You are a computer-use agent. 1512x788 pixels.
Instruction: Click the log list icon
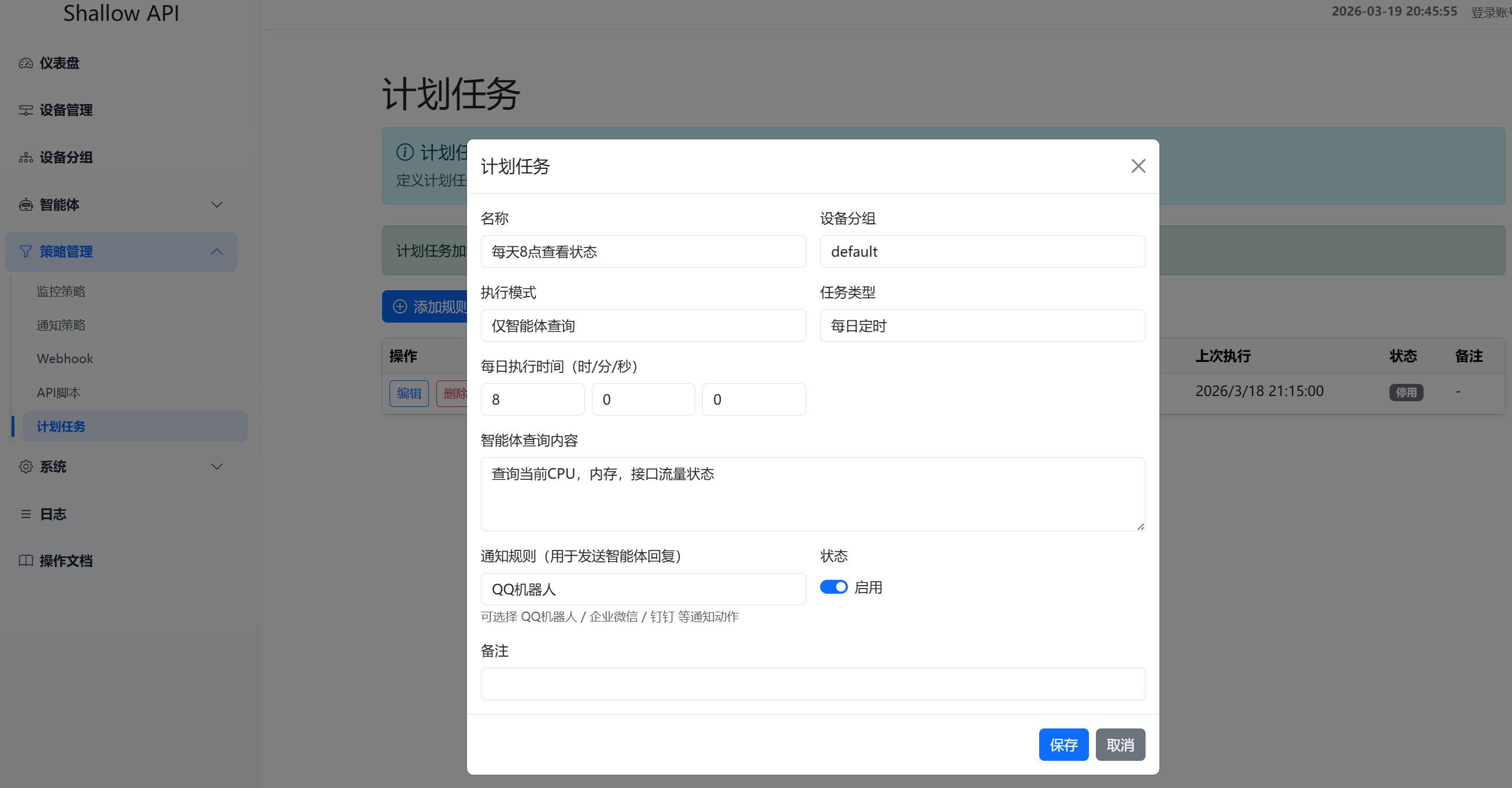pyautogui.click(x=26, y=514)
